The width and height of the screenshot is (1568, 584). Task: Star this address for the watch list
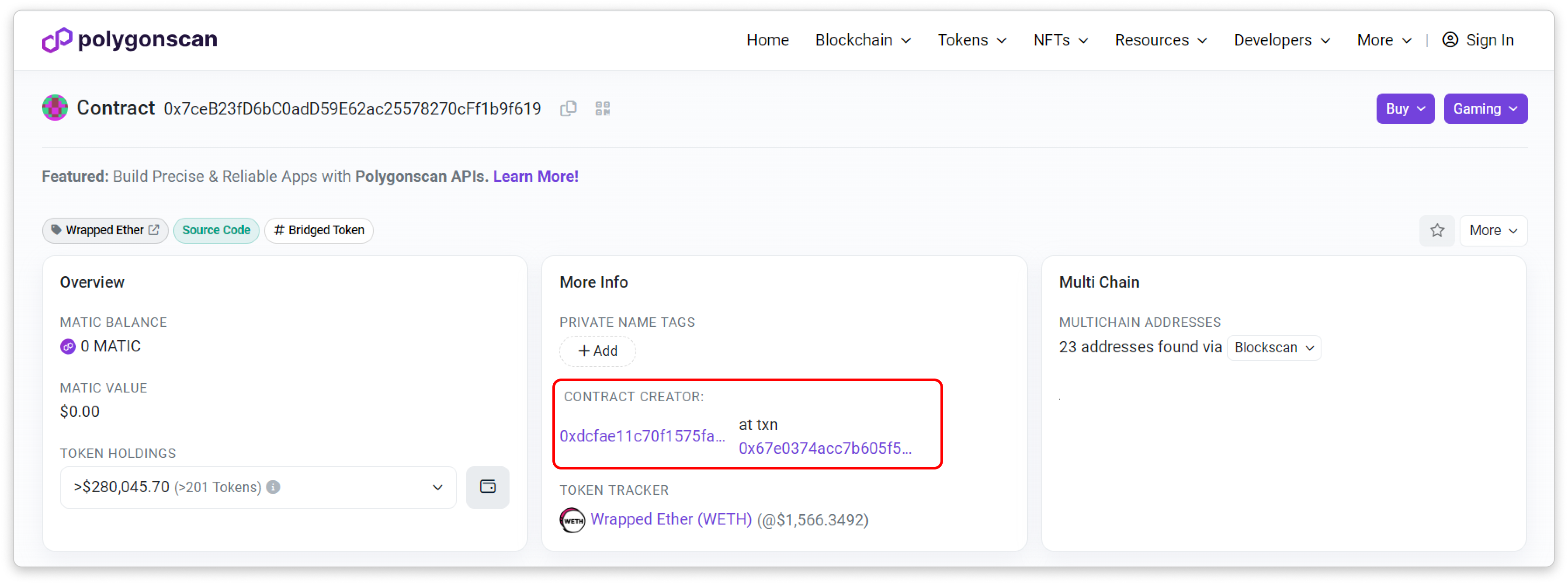[1436, 230]
